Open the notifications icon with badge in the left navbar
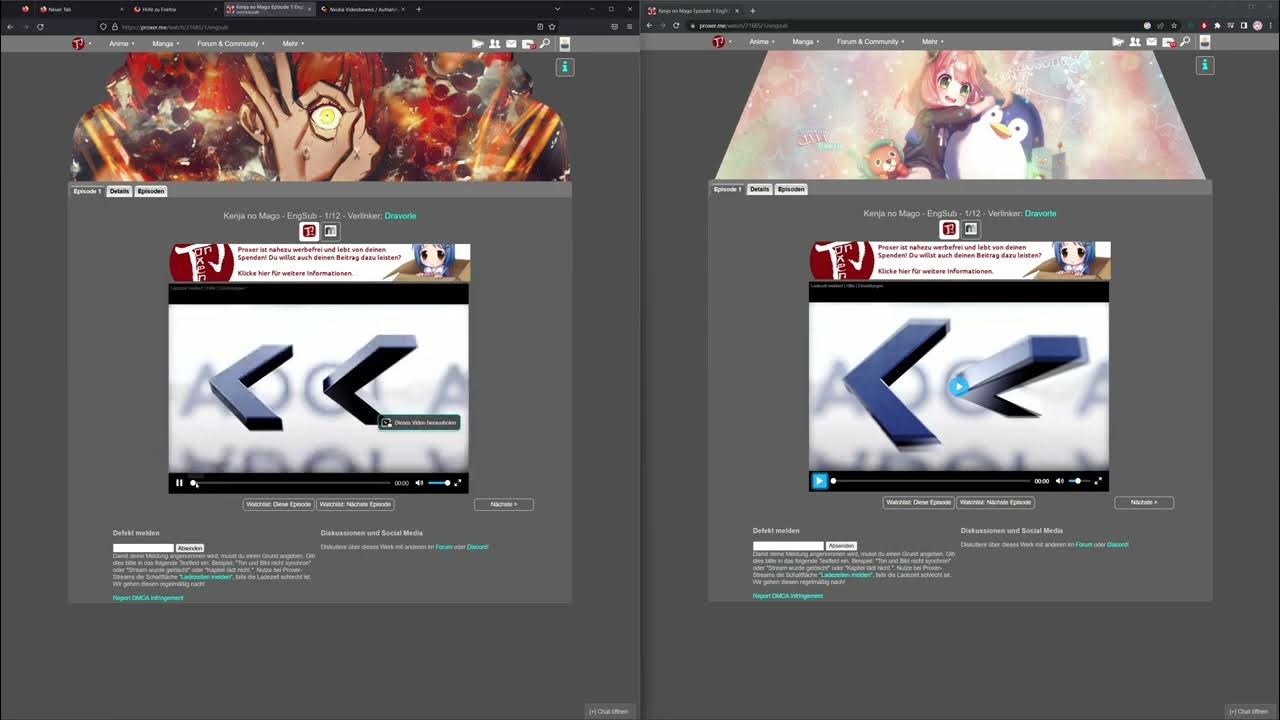This screenshot has height=720, width=1280. tap(527, 44)
